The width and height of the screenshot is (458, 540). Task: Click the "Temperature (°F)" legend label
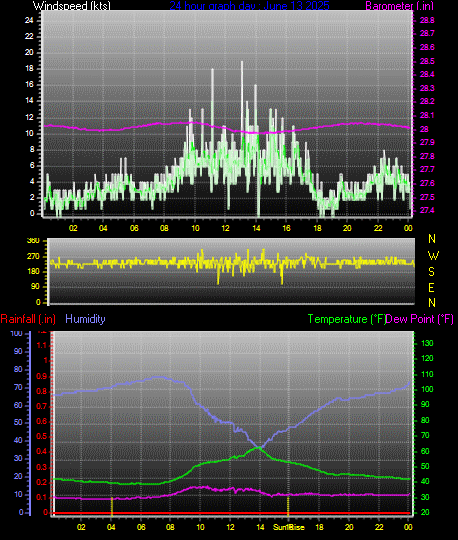point(347,319)
